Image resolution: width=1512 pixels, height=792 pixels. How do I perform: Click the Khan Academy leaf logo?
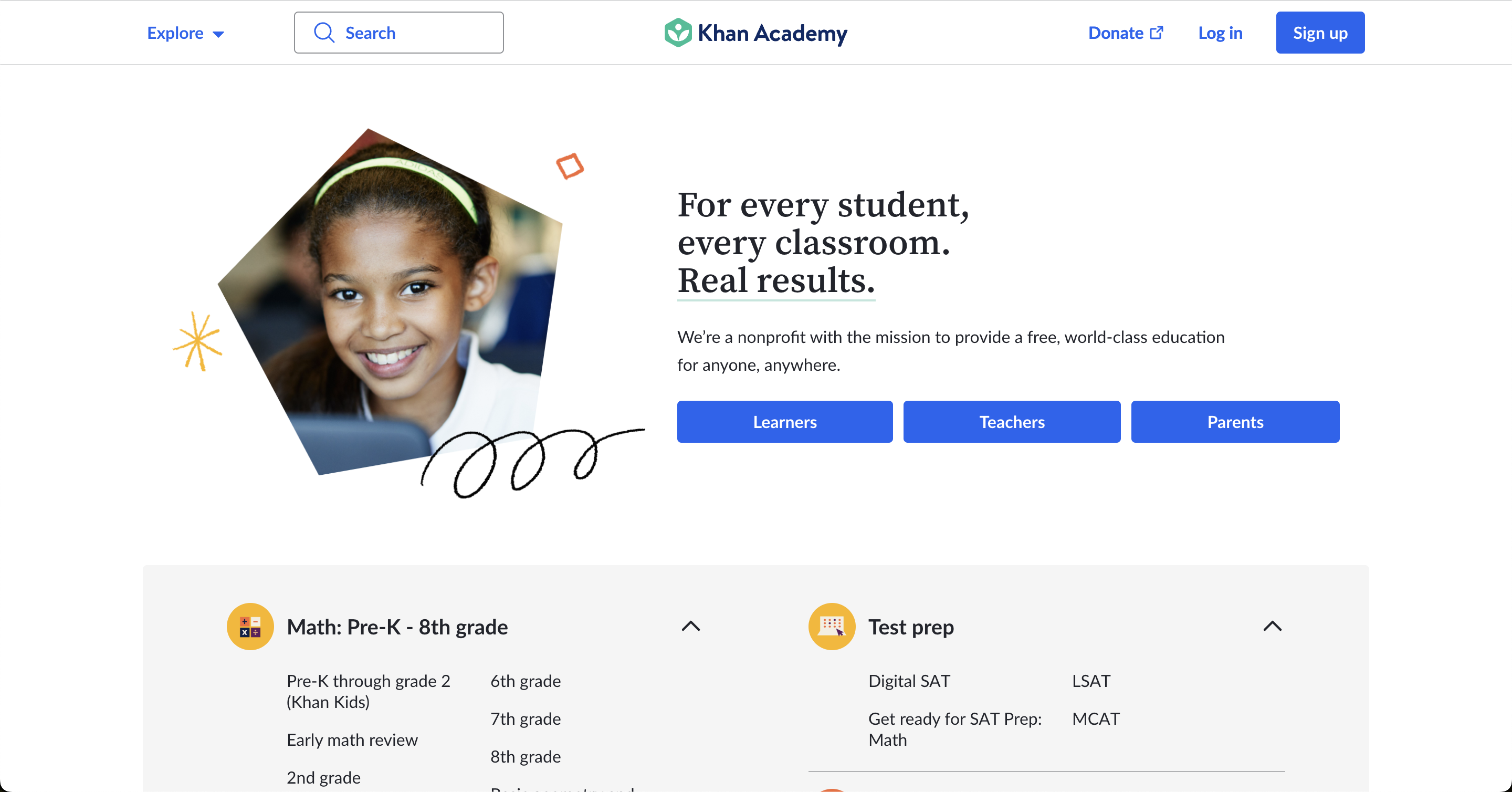pos(678,33)
